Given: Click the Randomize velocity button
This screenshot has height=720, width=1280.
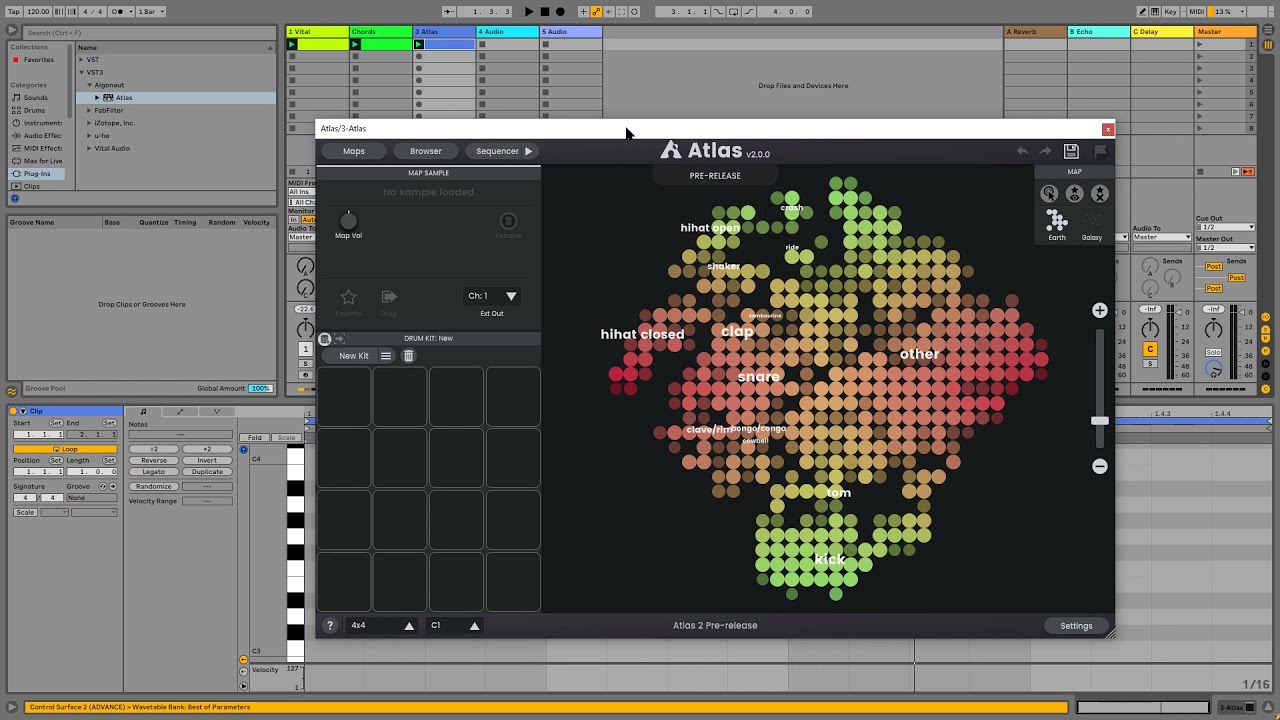Looking at the screenshot, I should click(154, 487).
